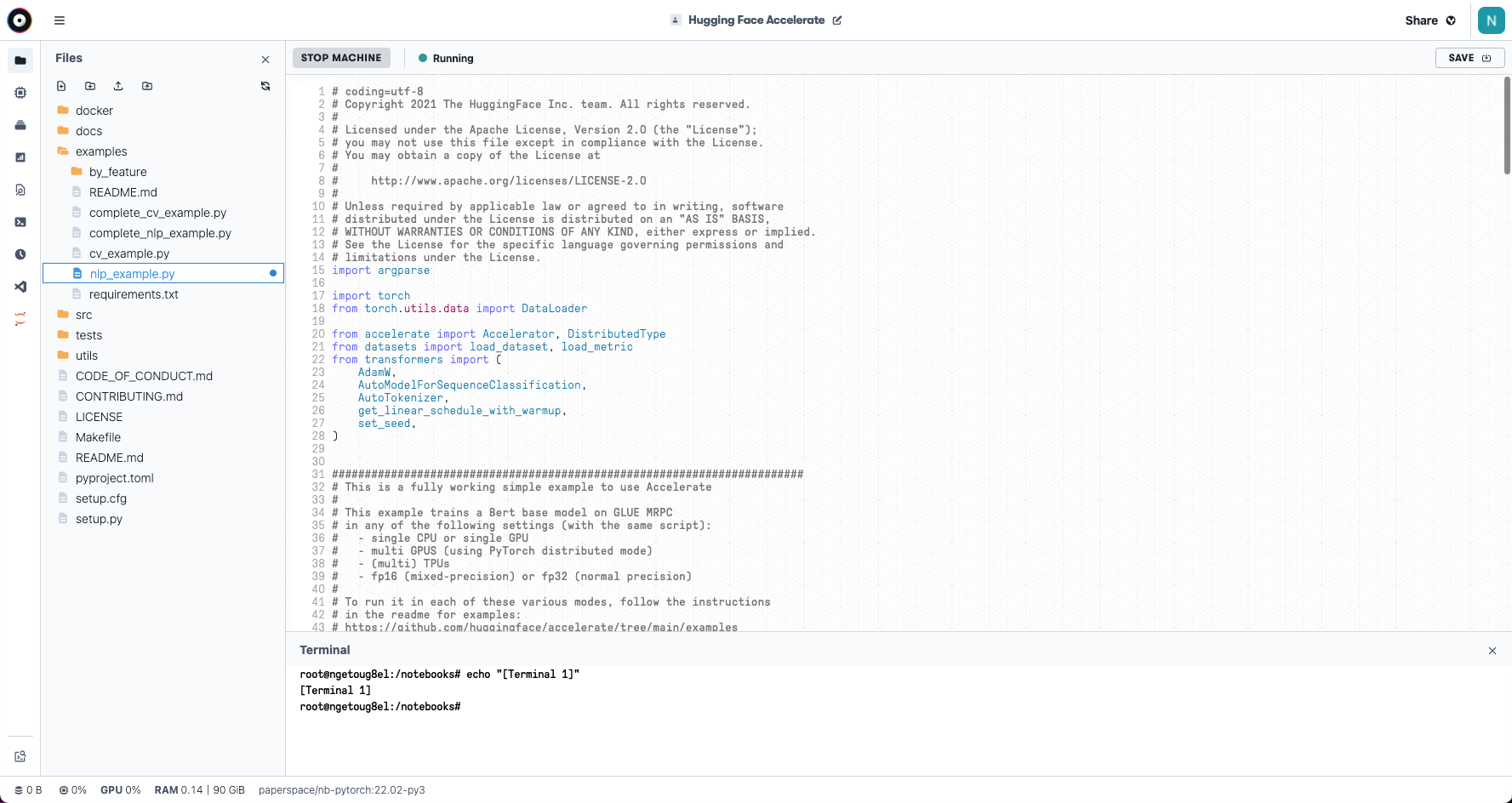
Task: Open the machine chip sidebar icon
Action: click(x=20, y=93)
